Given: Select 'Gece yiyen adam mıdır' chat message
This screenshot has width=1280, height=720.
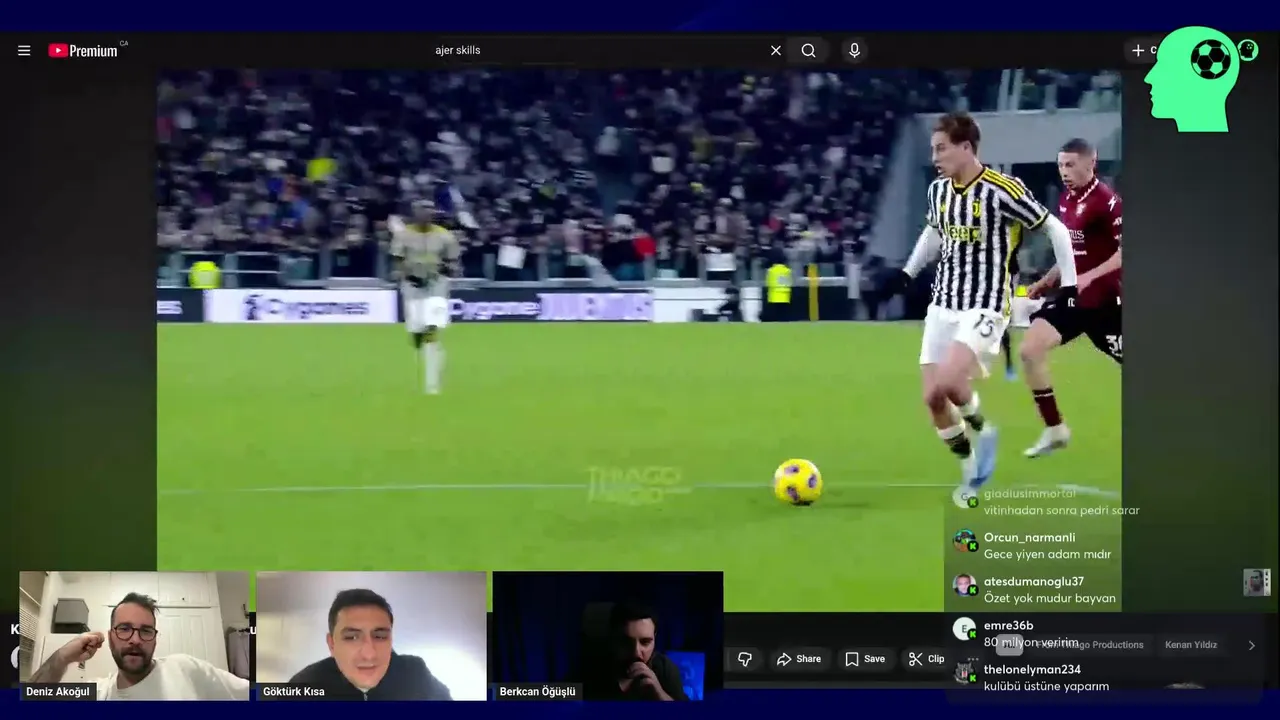Looking at the screenshot, I should tap(1047, 554).
